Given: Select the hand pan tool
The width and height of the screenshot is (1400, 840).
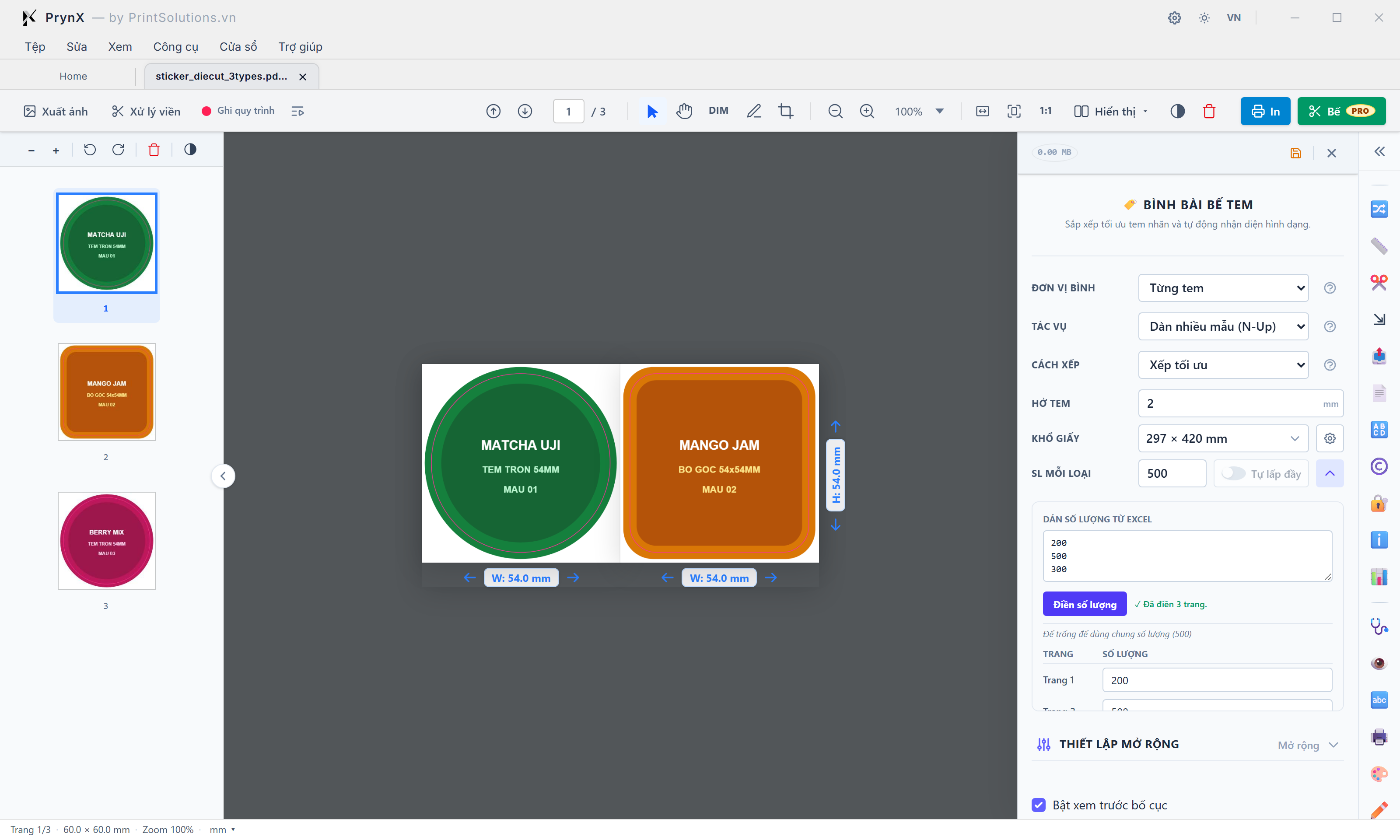Looking at the screenshot, I should coord(684,111).
